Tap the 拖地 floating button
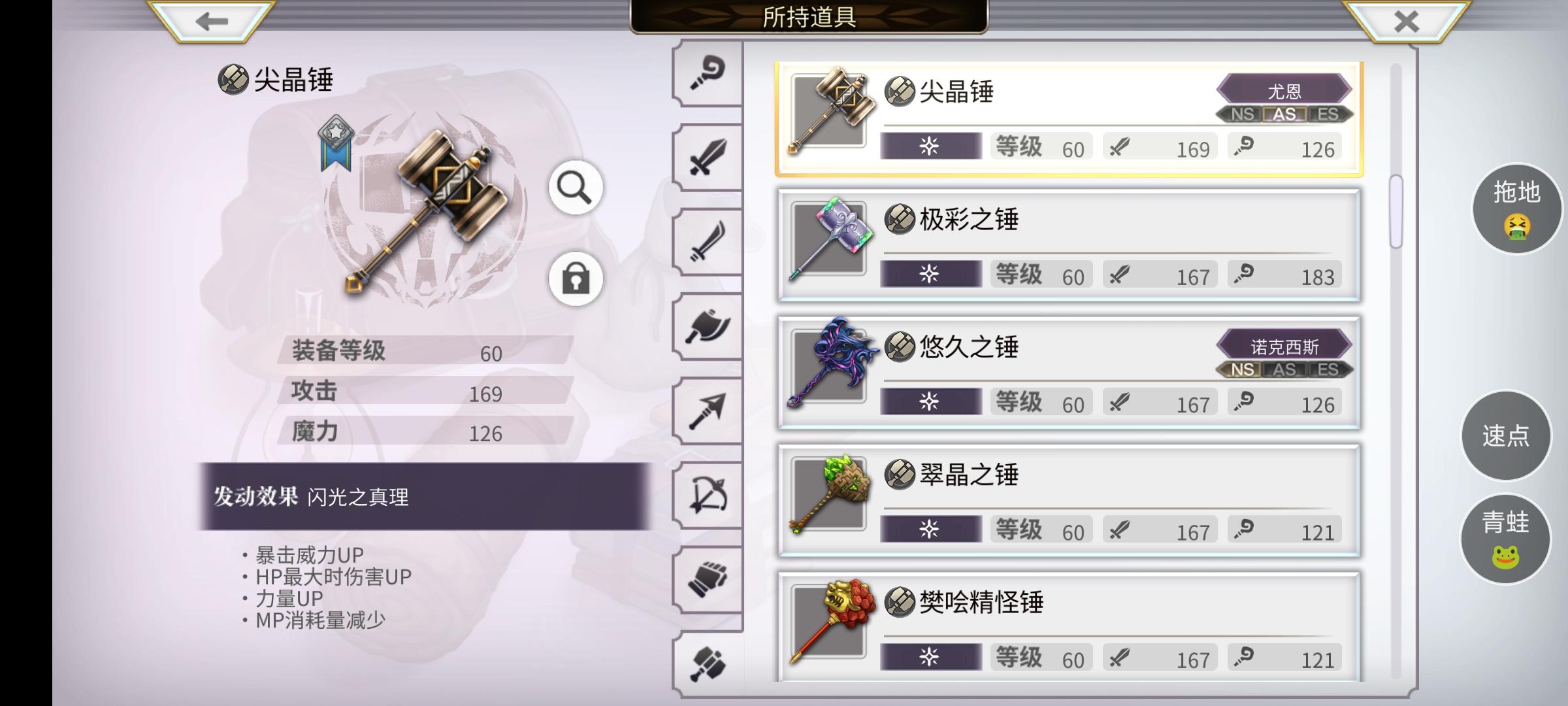 (x=1516, y=209)
